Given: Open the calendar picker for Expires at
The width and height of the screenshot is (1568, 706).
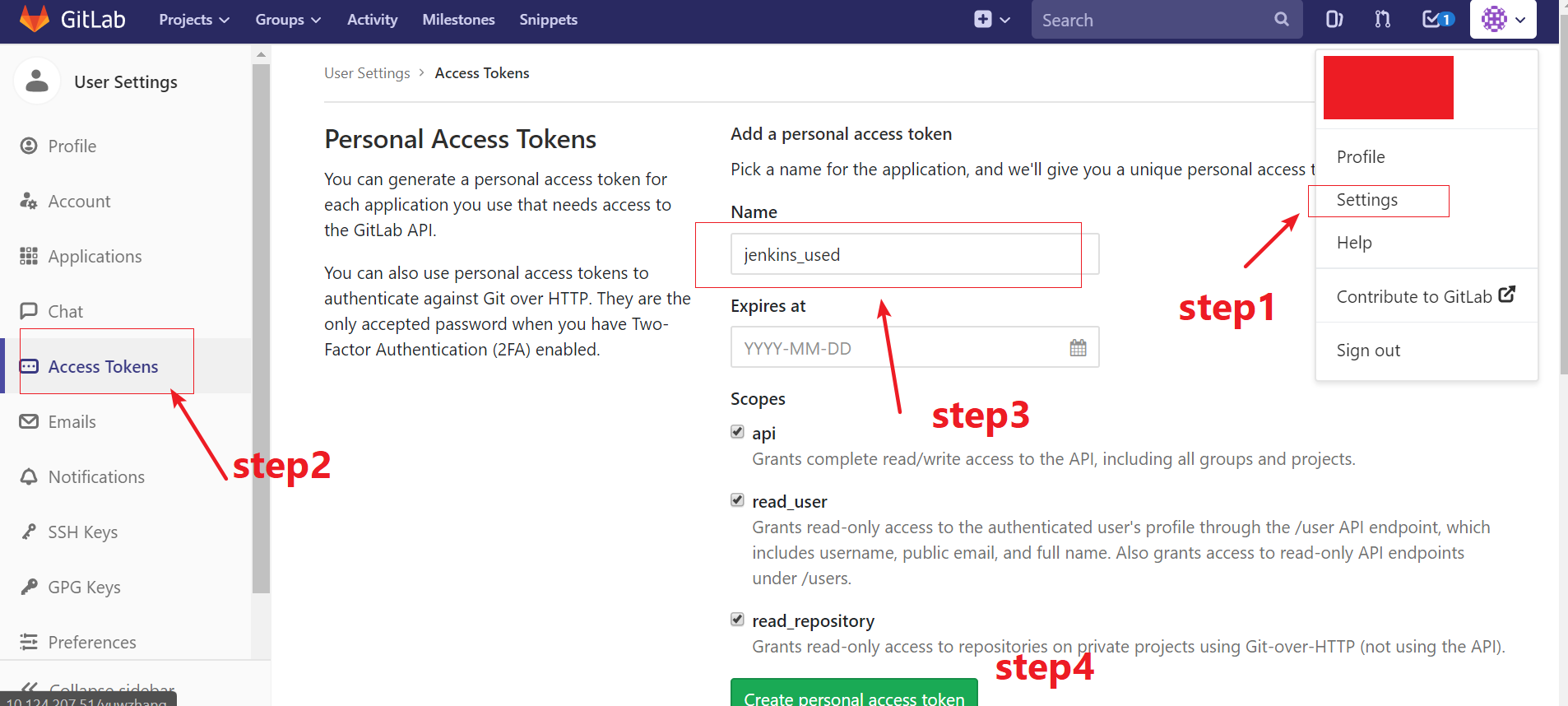Looking at the screenshot, I should (1078, 348).
